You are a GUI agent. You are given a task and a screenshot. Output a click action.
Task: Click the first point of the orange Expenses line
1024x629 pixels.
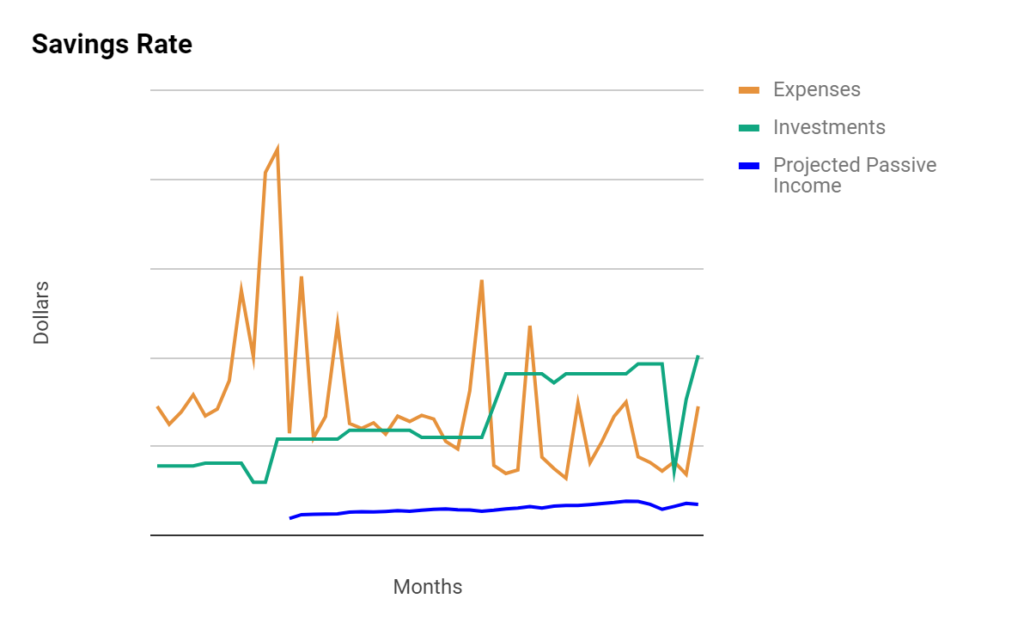pyautogui.click(x=157, y=407)
